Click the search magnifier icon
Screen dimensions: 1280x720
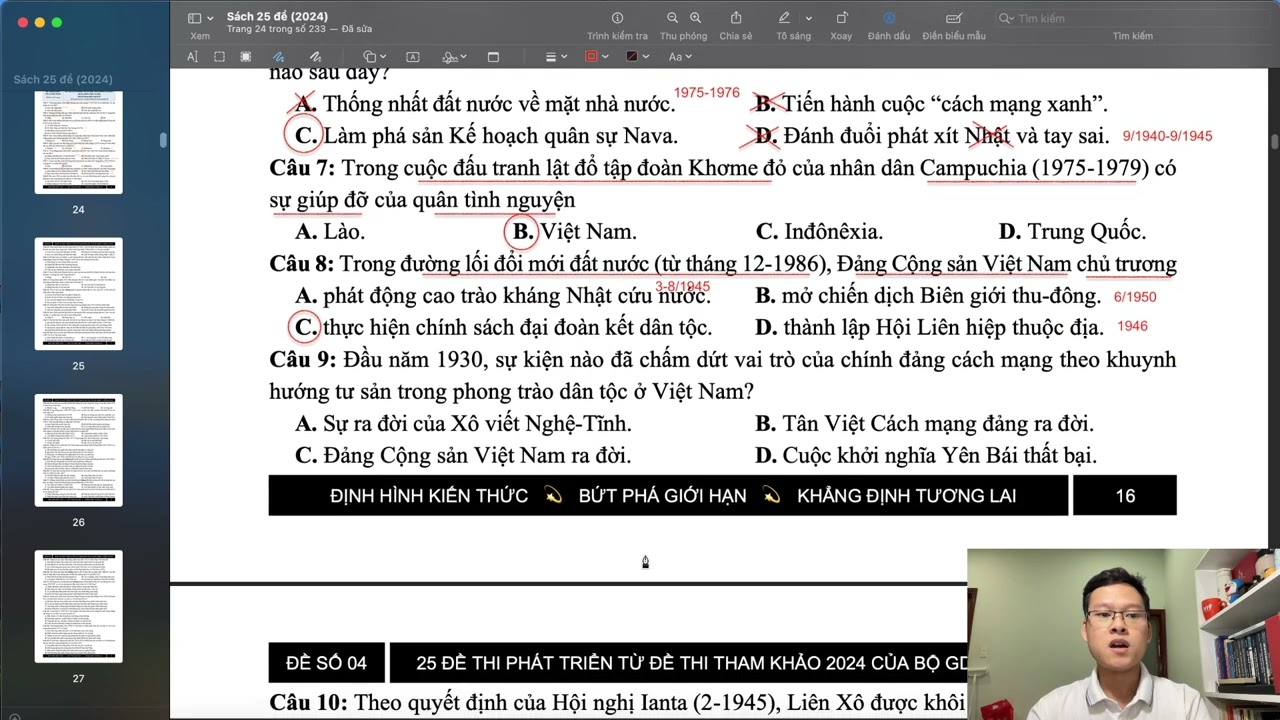pyautogui.click(x=1005, y=19)
